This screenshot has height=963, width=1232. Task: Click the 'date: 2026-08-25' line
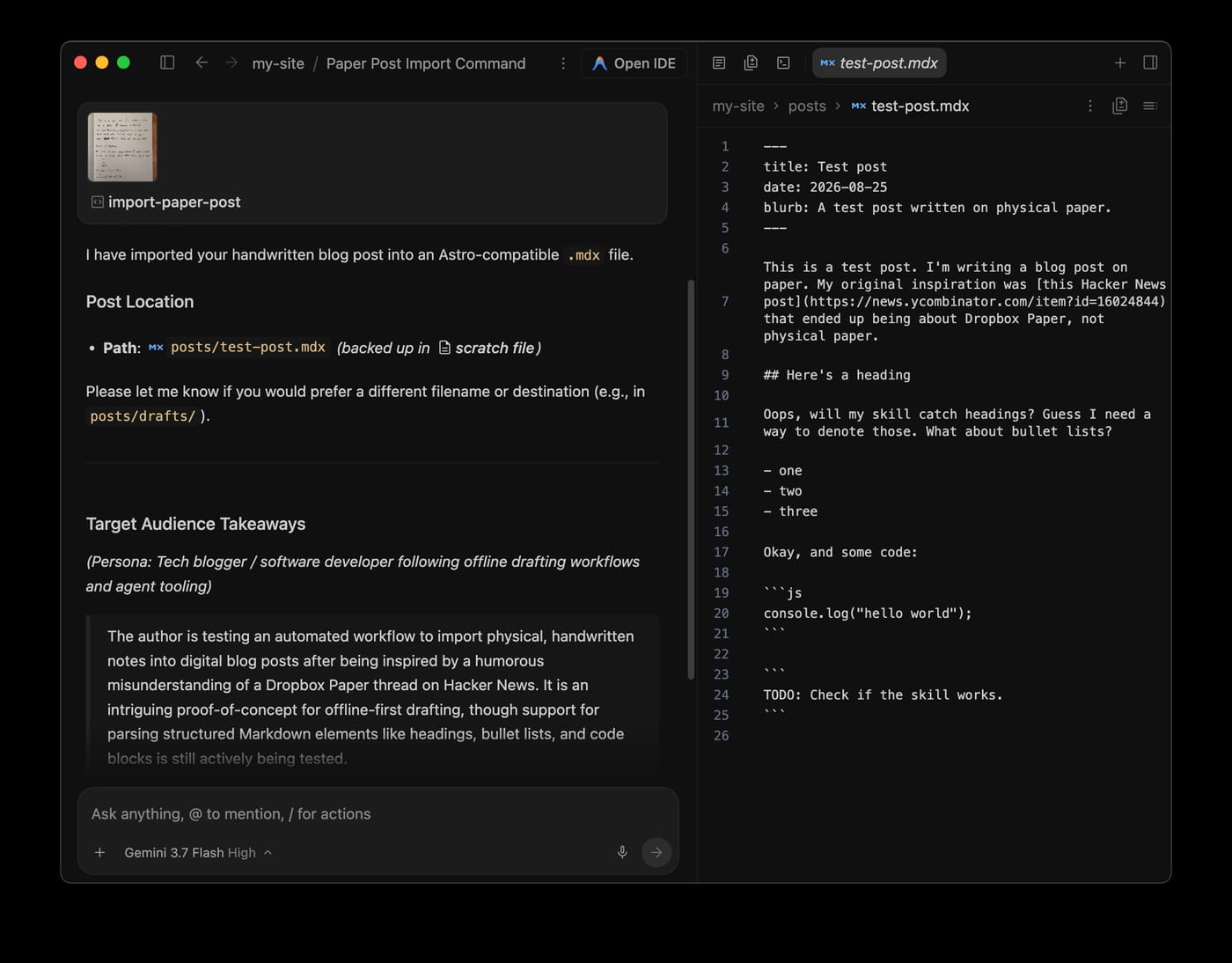[x=825, y=187]
